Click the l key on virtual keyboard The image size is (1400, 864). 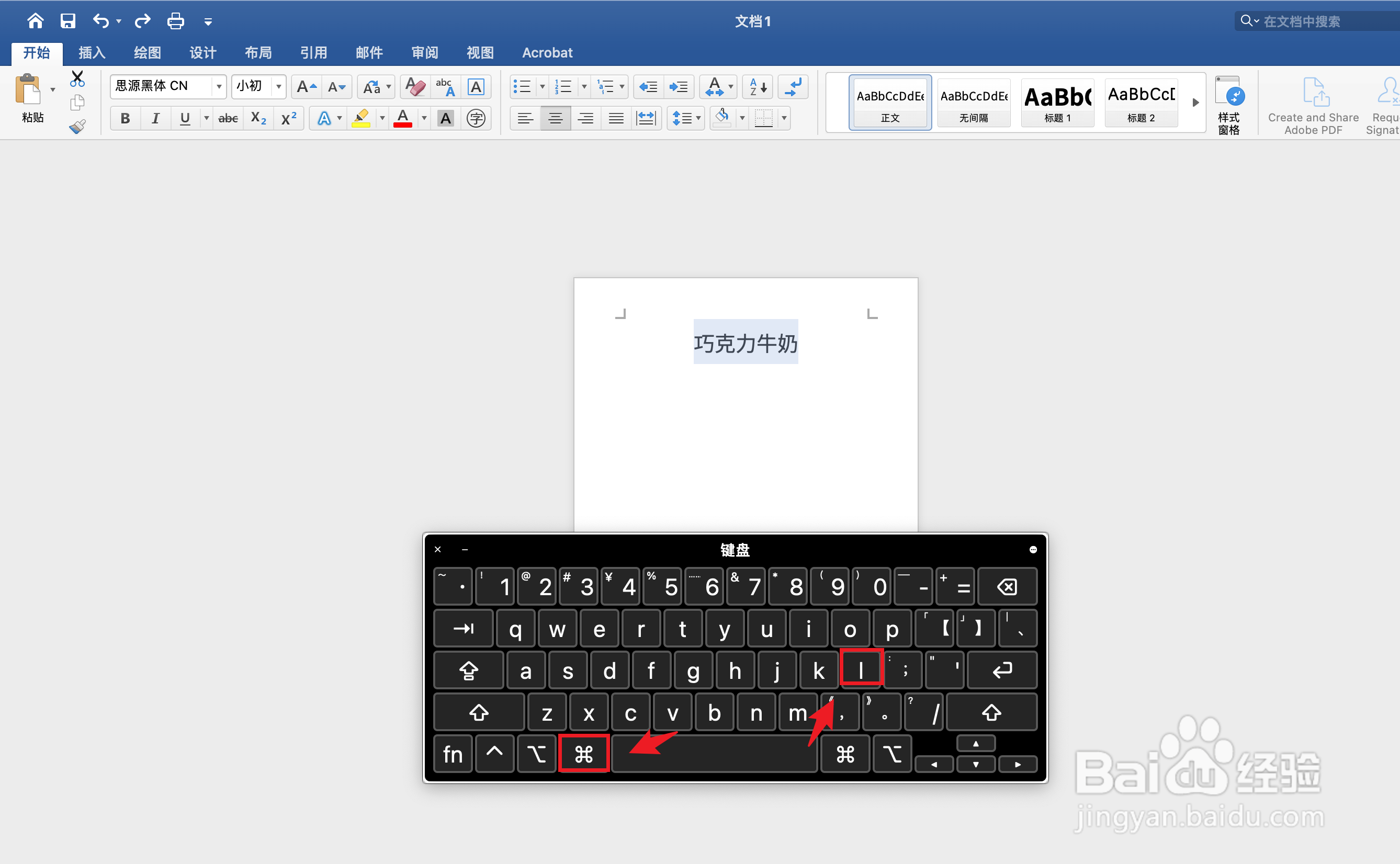(x=861, y=670)
